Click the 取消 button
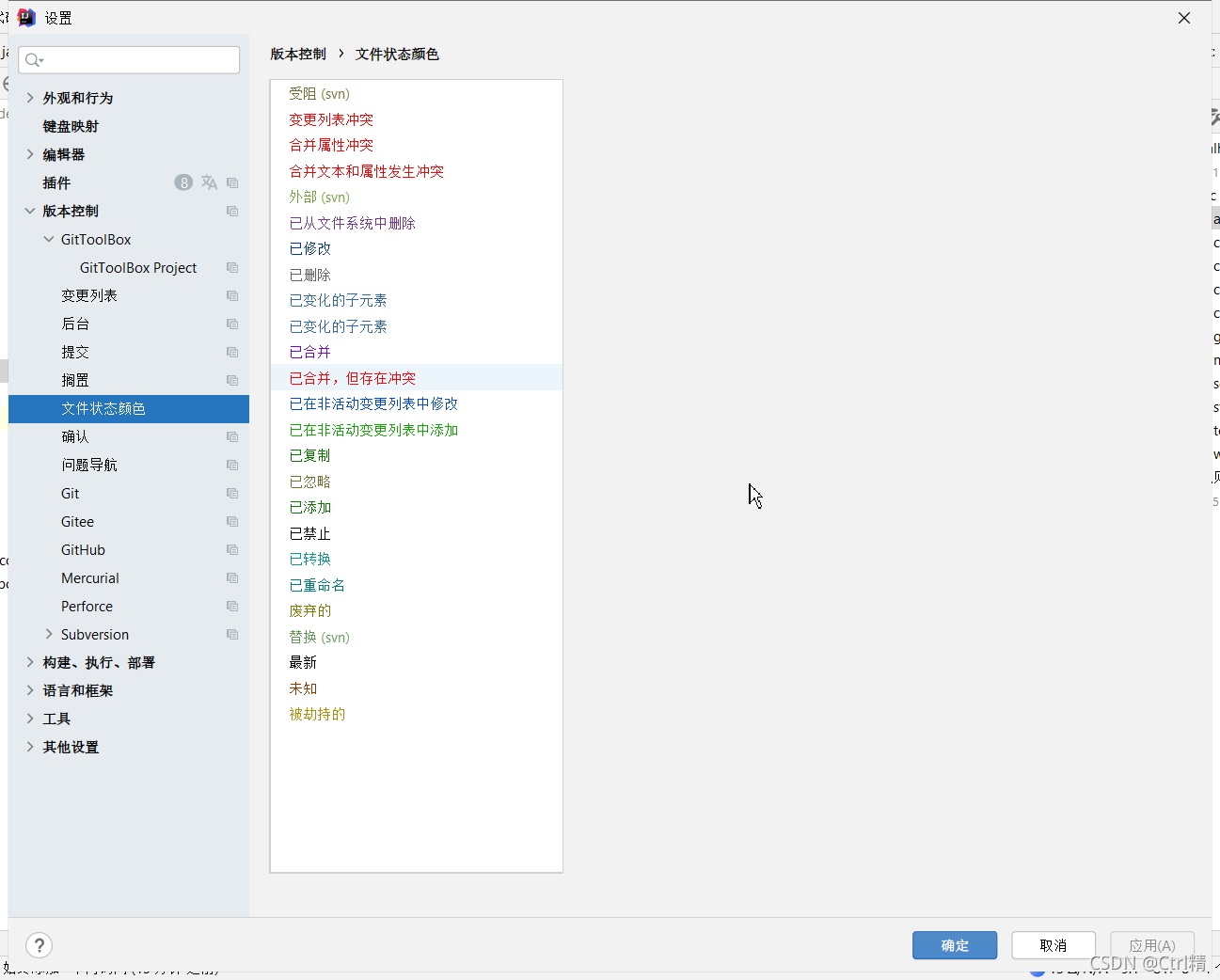The image size is (1220, 980). tap(1054, 945)
